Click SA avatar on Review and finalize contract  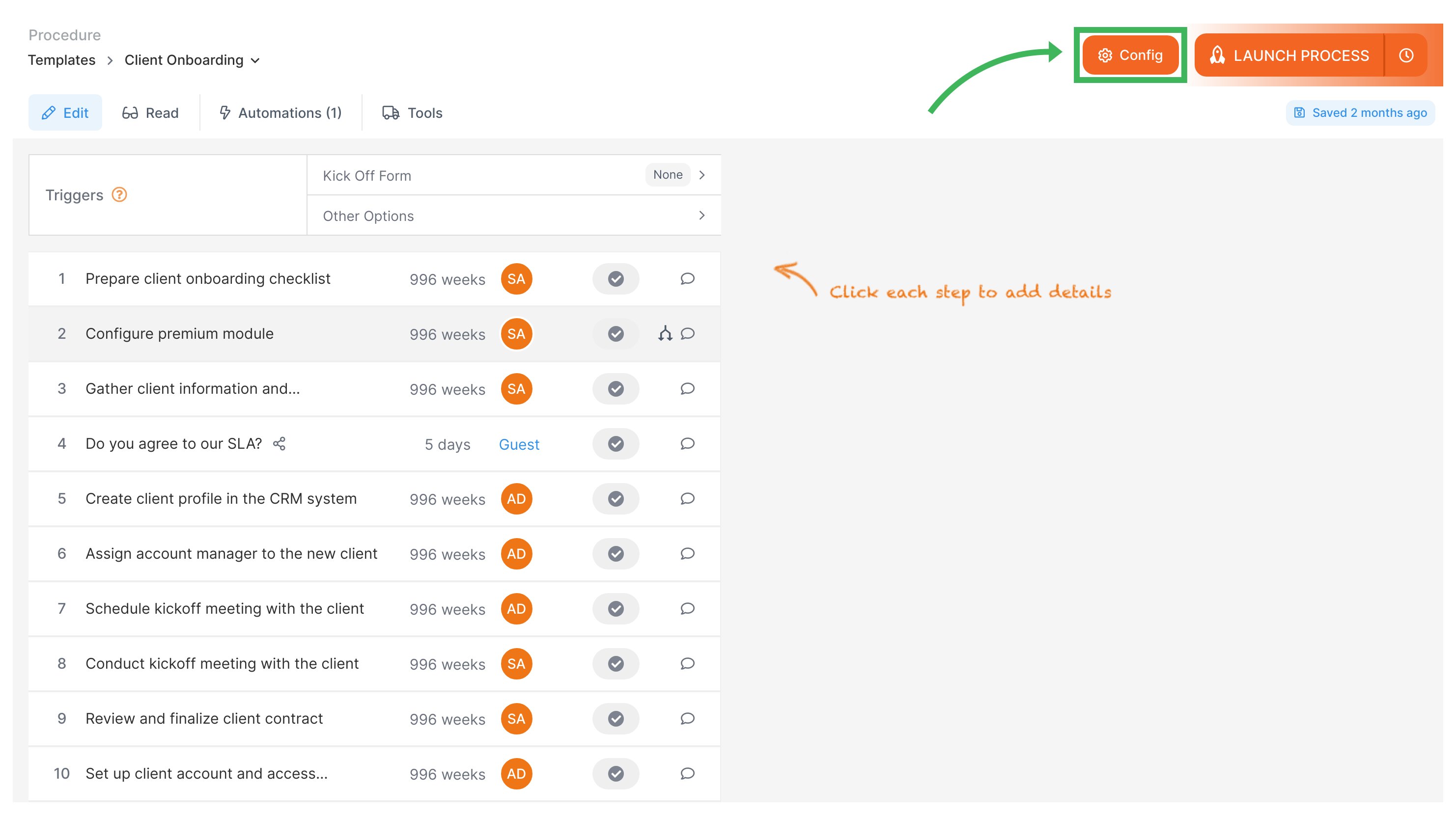click(x=516, y=719)
